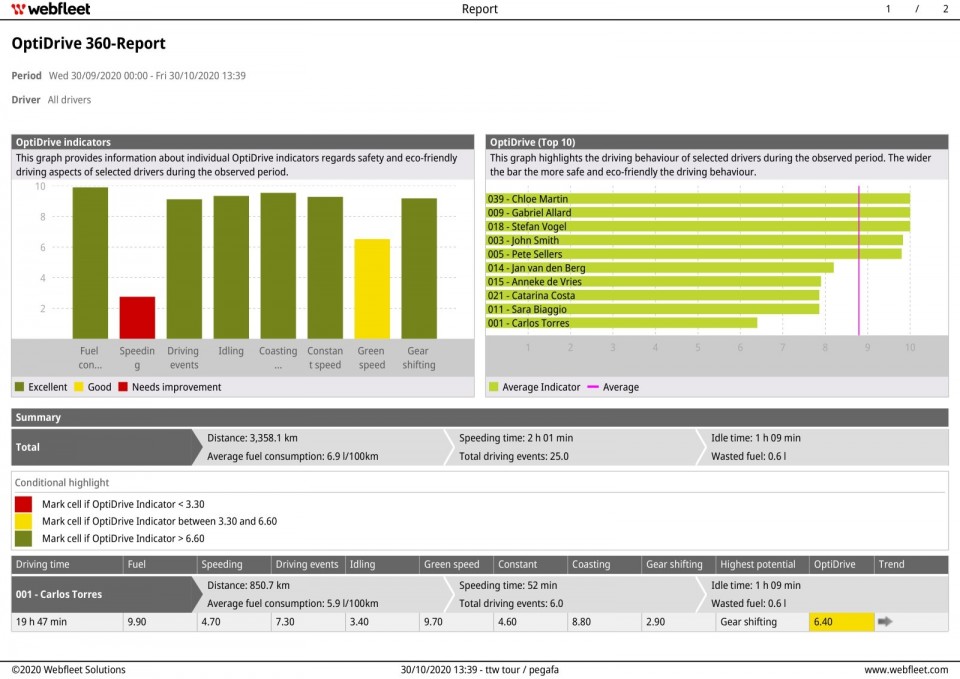960x679 pixels.
Task: Toggle the pink 'Average' legend entry
Action: [x=614, y=387]
